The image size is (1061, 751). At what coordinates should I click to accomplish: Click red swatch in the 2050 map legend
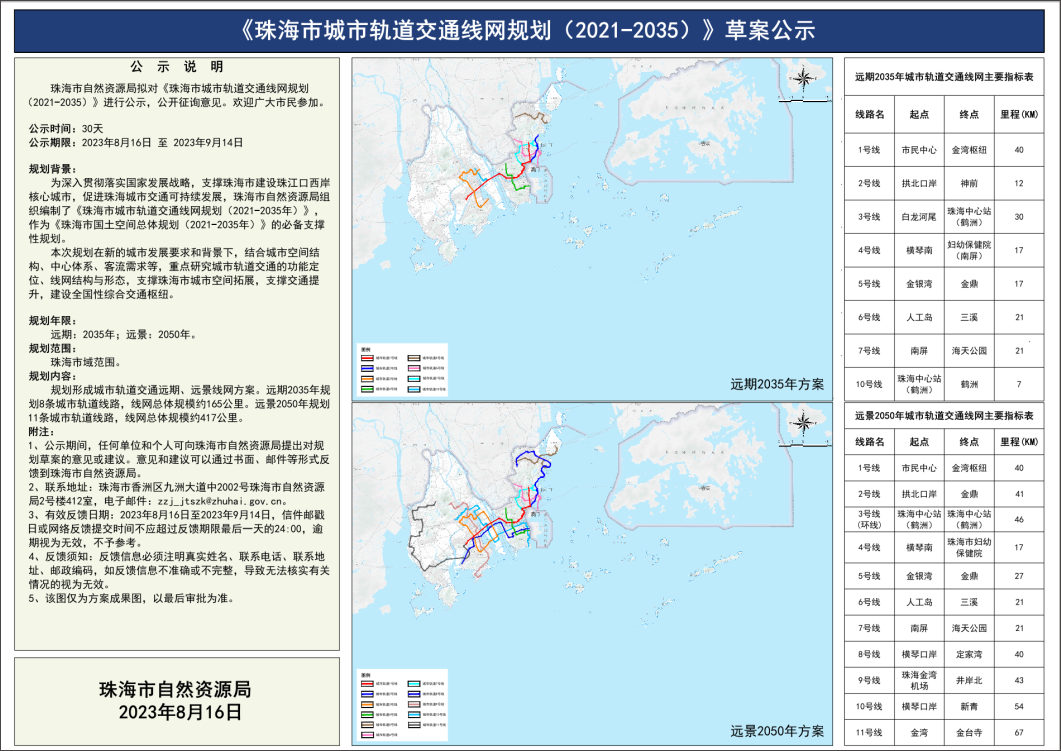[367, 683]
